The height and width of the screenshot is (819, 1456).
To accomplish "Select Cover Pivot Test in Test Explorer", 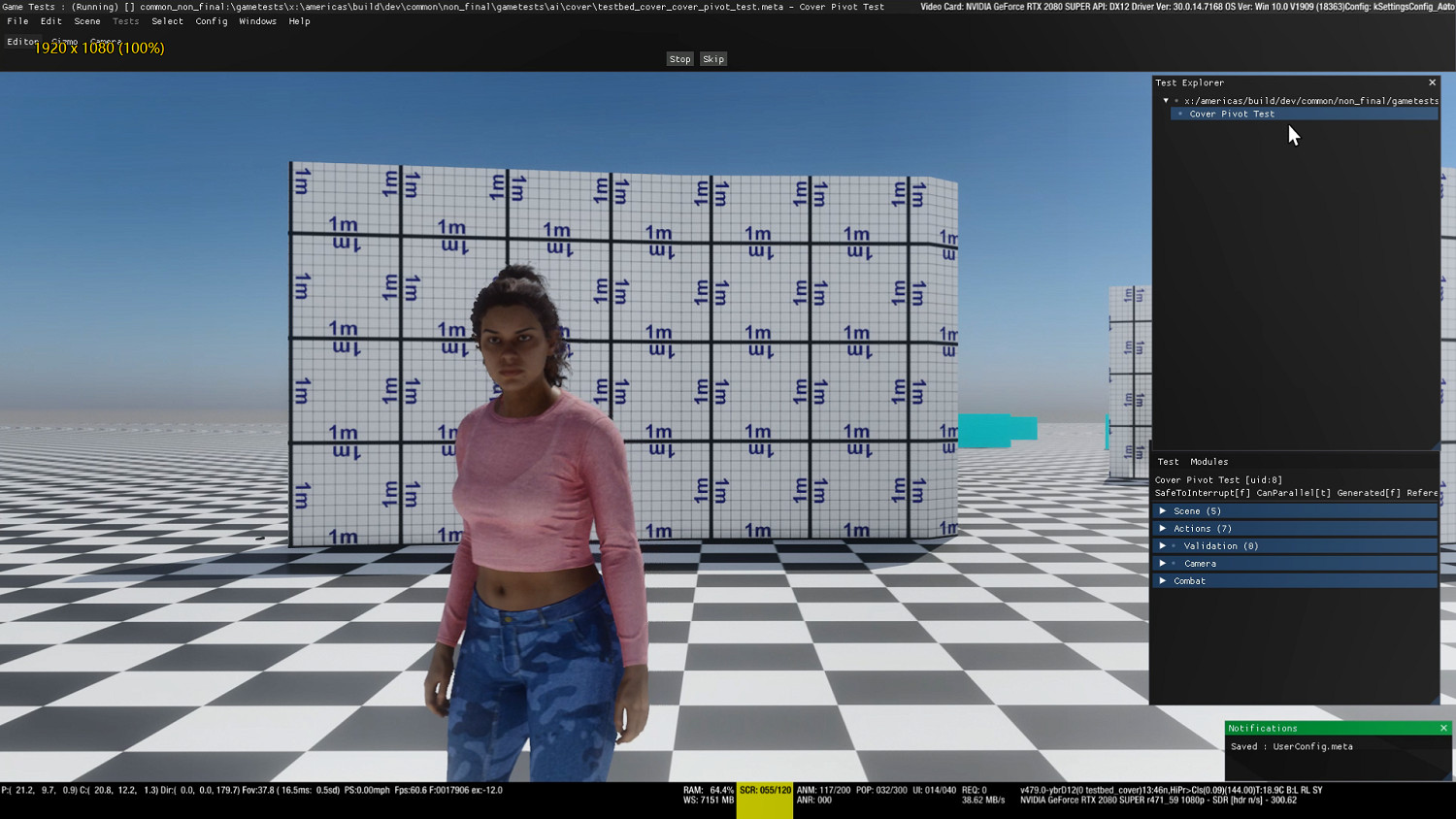I will click(1232, 115).
